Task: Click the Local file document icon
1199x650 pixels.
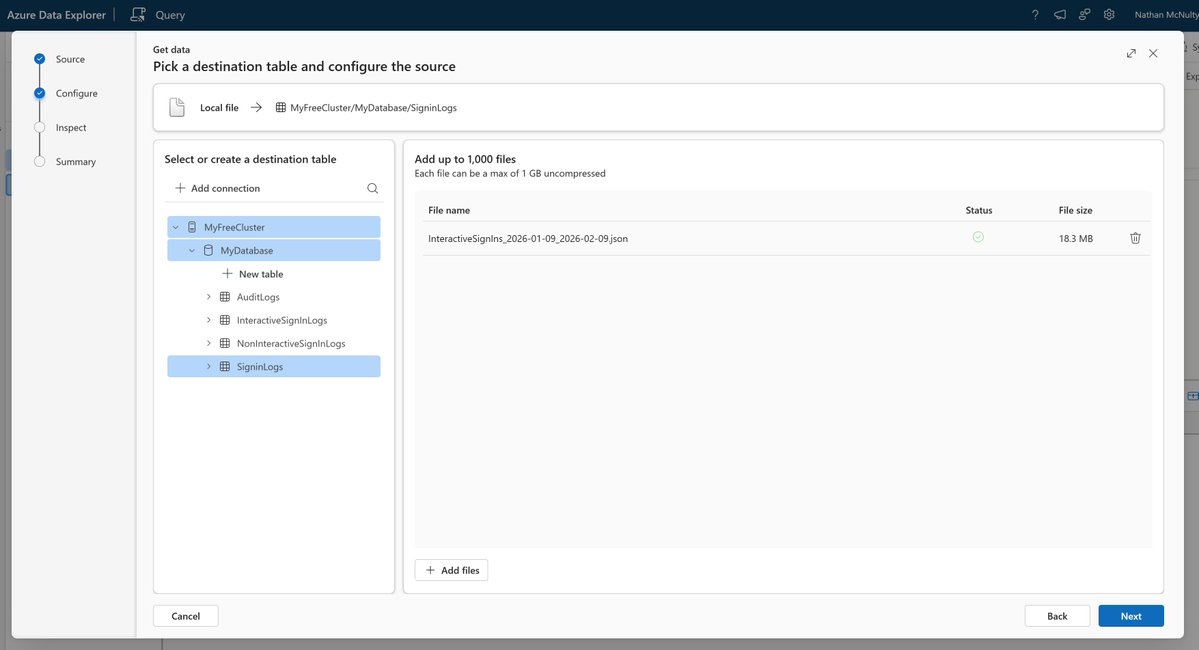Action: pyautogui.click(x=177, y=107)
